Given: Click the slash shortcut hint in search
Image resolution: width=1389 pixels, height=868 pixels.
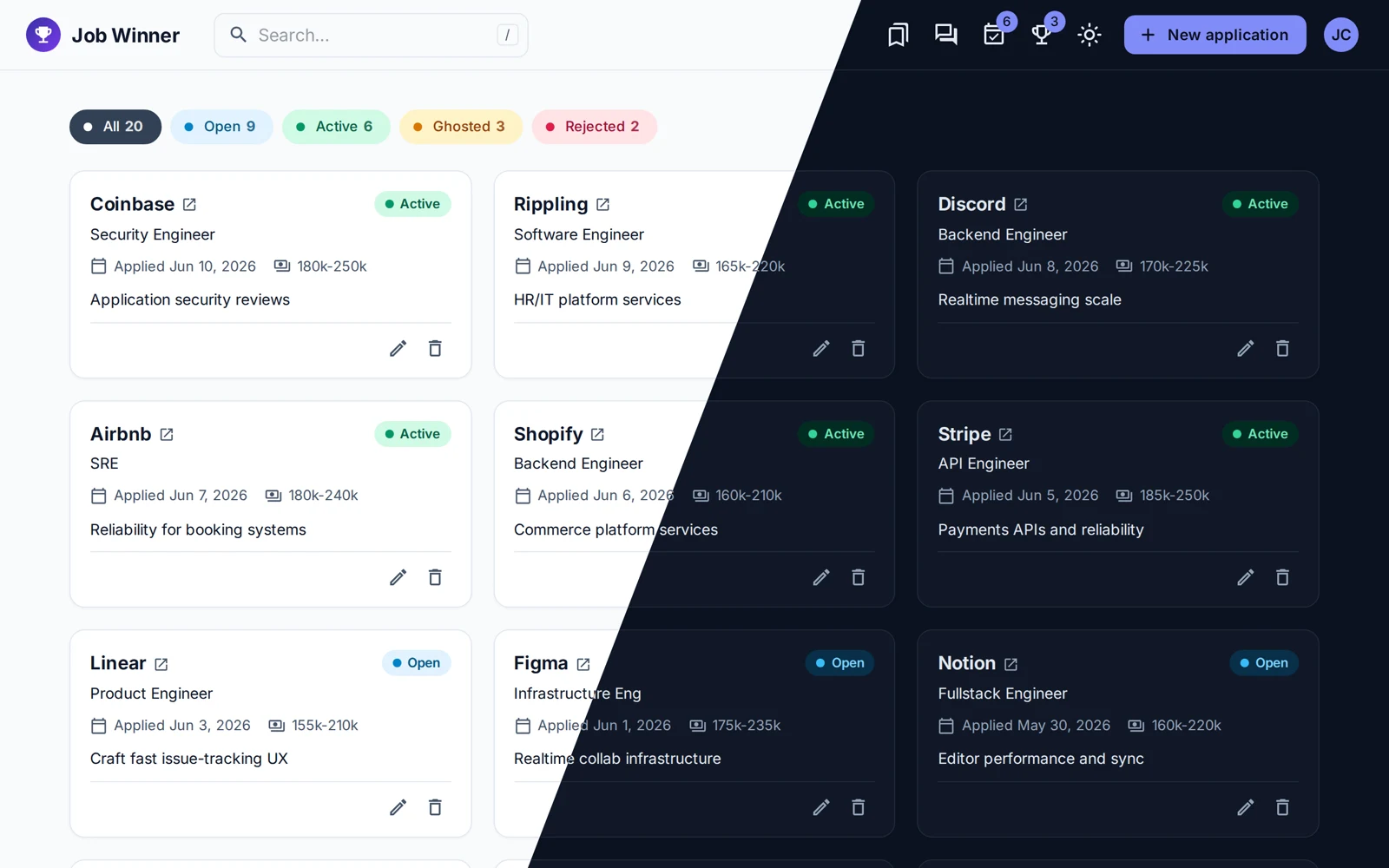Looking at the screenshot, I should [x=507, y=35].
